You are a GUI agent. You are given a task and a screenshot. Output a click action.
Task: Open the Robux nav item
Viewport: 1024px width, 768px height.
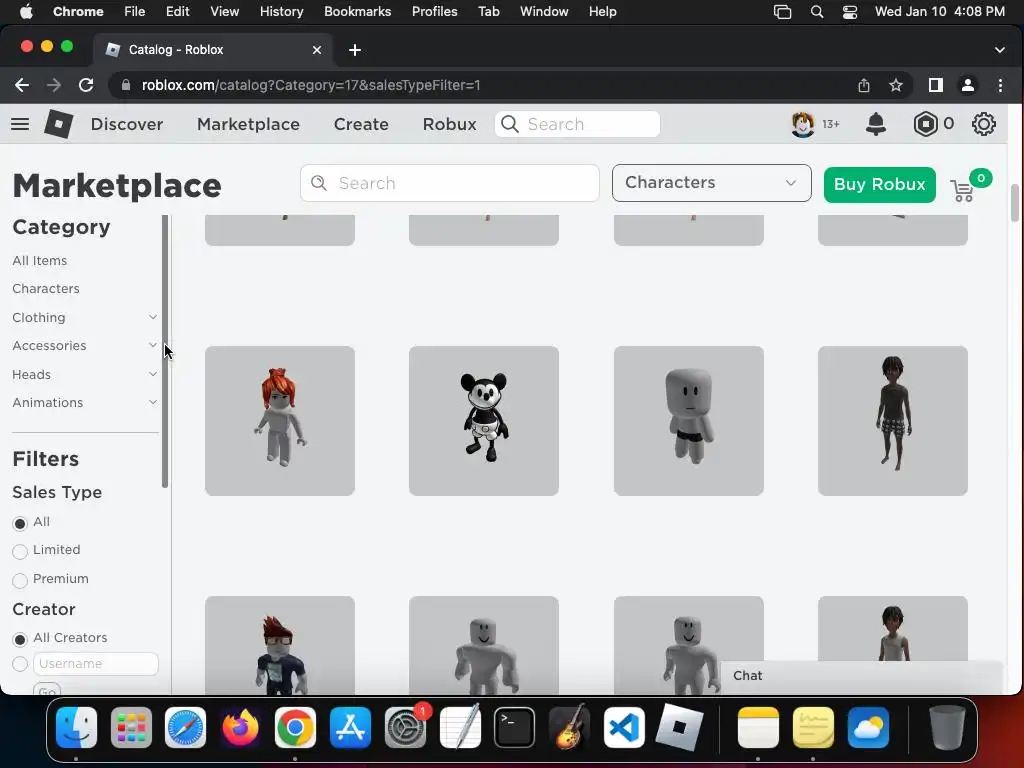click(449, 124)
